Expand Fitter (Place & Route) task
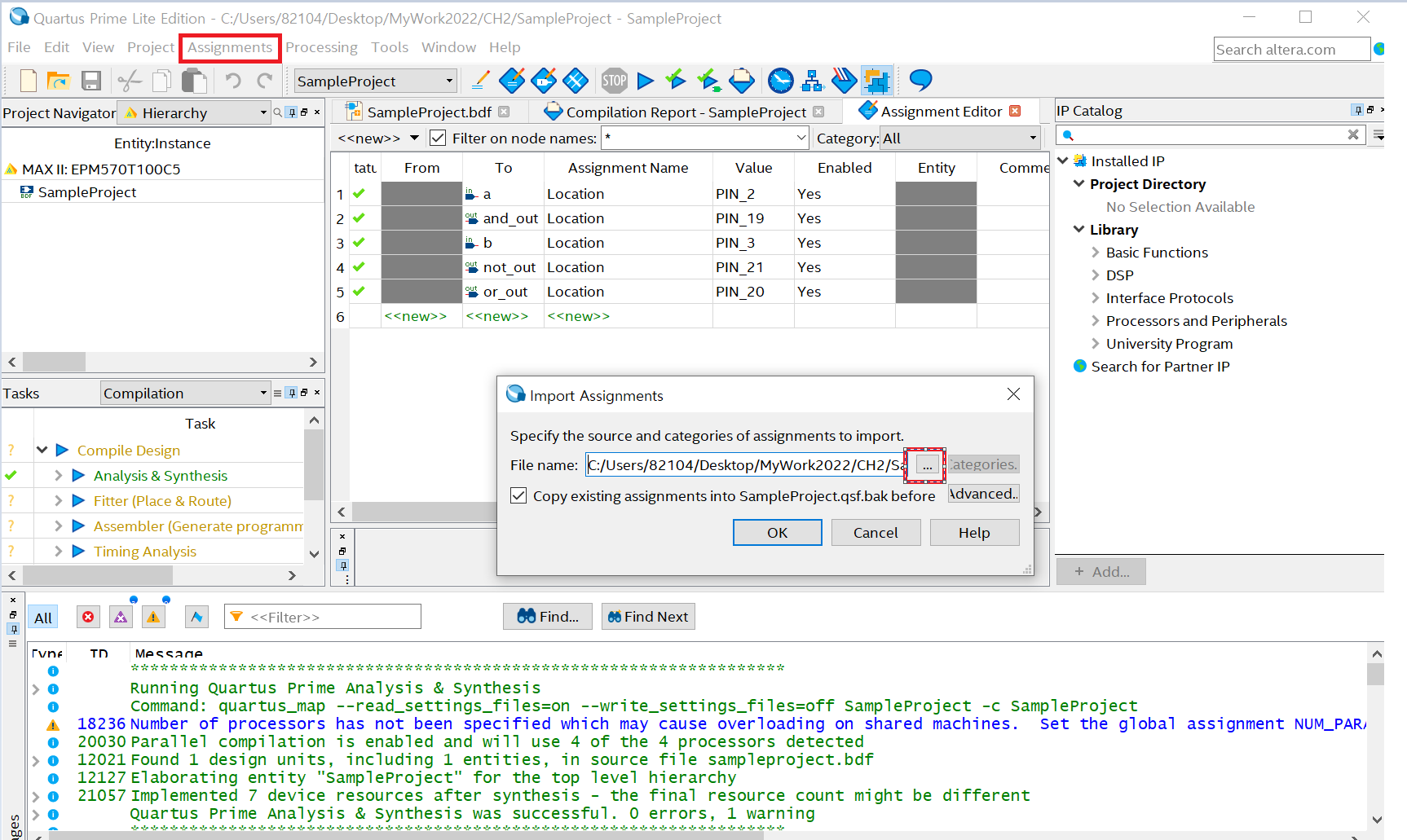Viewport: 1407px width, 840px height. coord(58,500)
